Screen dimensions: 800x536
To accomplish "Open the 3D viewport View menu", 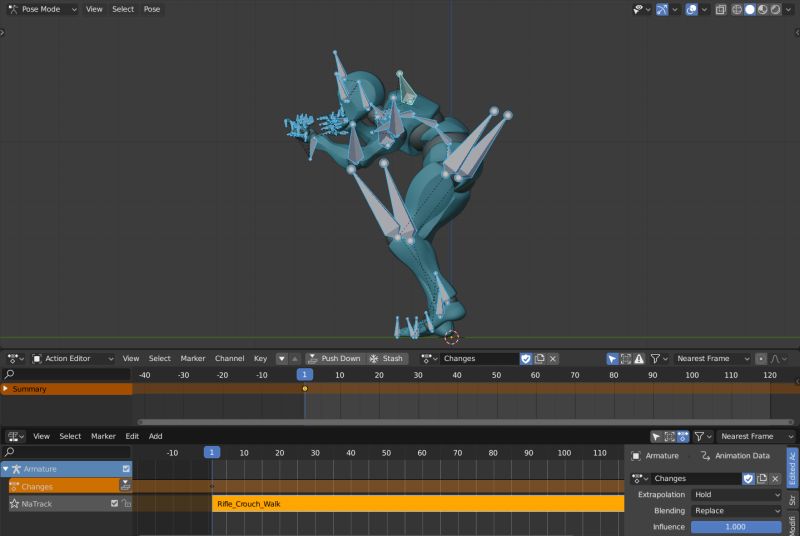I will (x=94, y=9).
